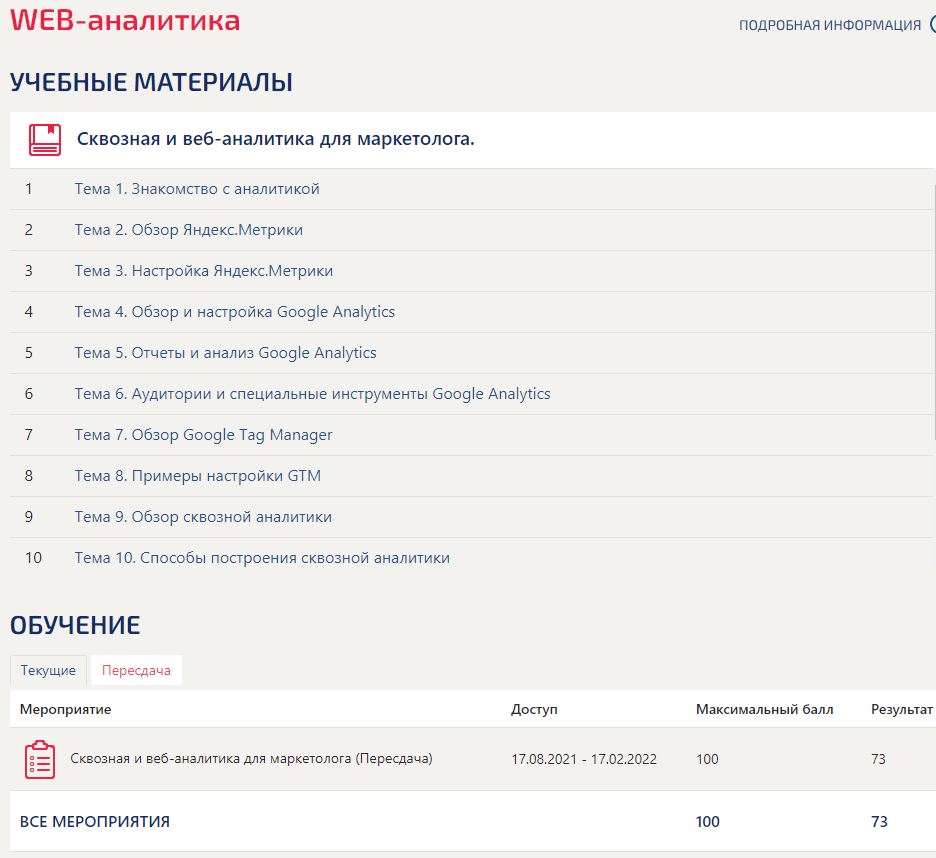Image resolution: width=936 pixels, height=858 pixels.
Task: Open Тема 8. Примеры настройки GTM
Action: point(197,476)
